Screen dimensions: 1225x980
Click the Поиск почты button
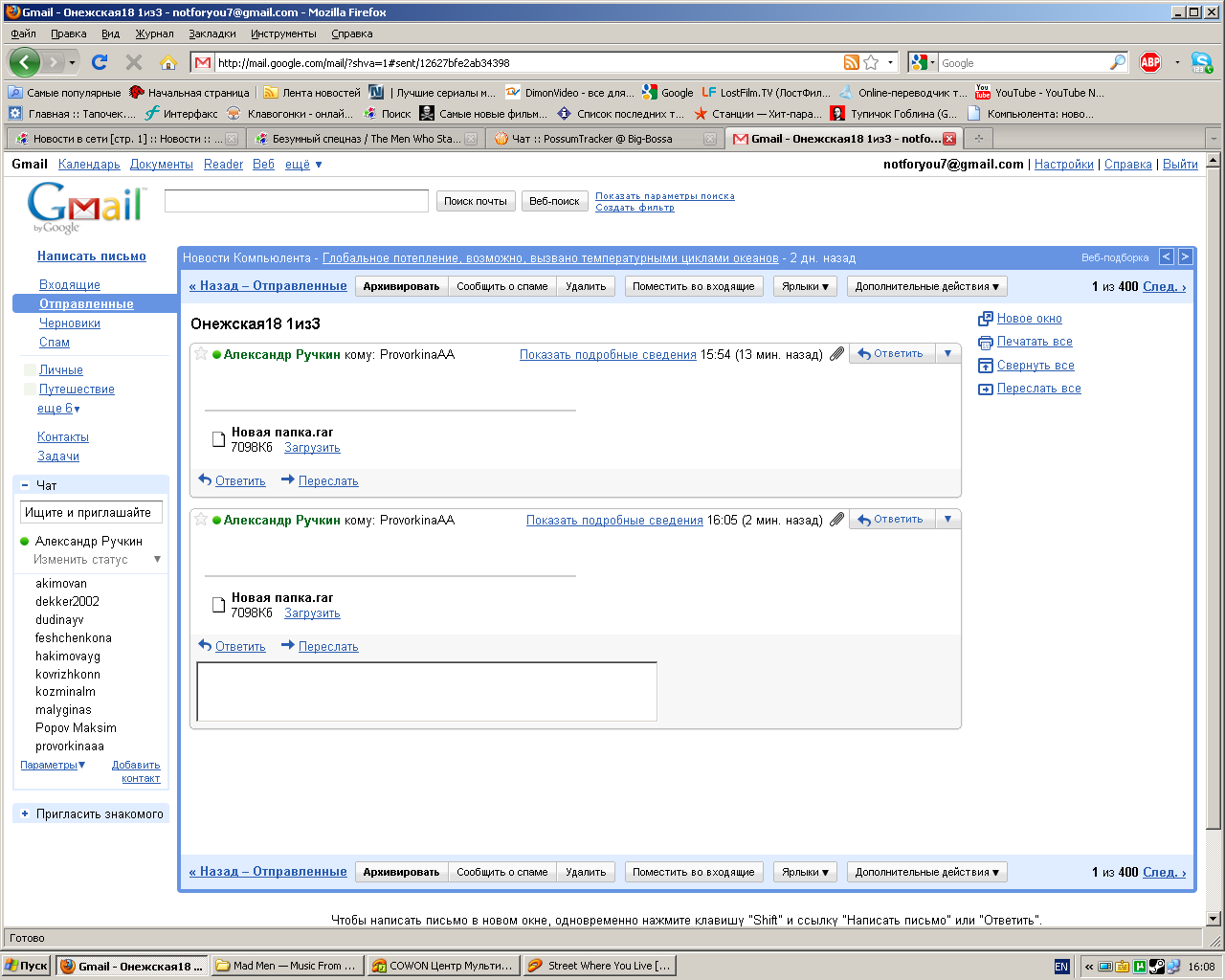coord(476,201)
